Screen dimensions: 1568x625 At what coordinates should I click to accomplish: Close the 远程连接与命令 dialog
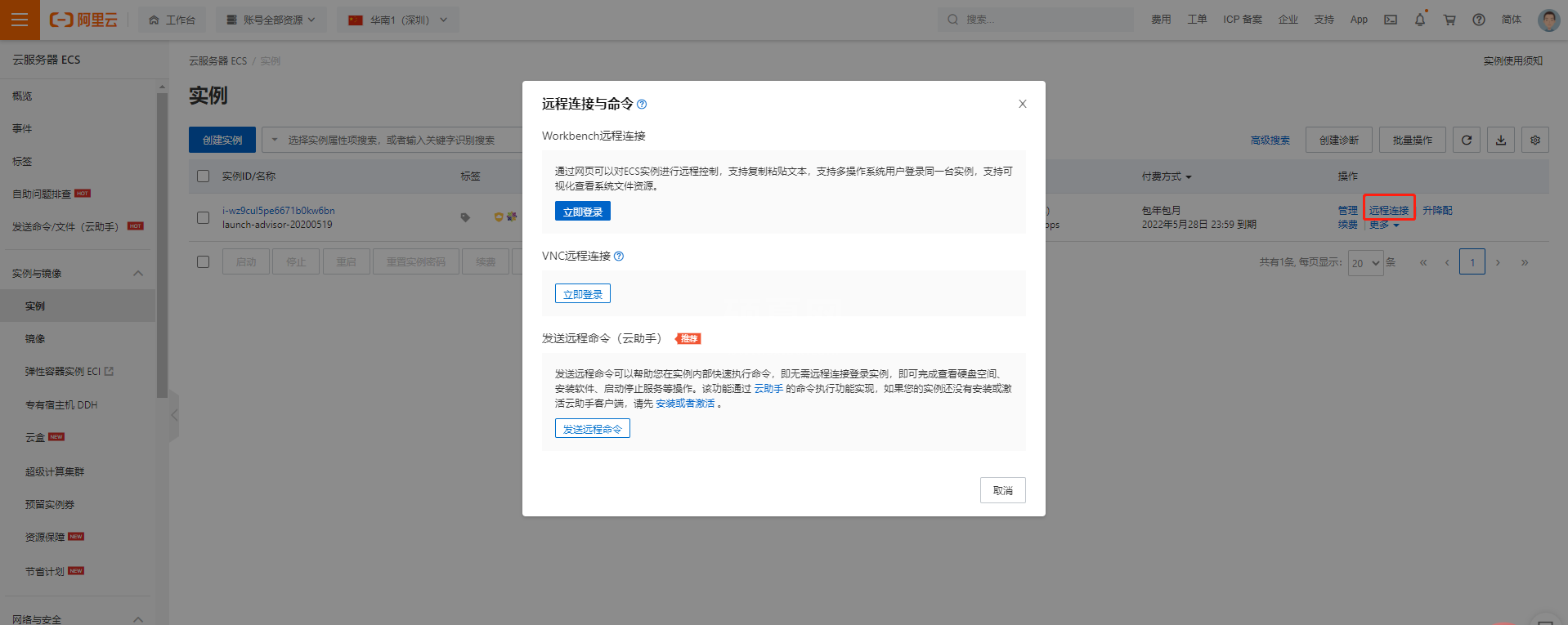tap(1022, 104)
